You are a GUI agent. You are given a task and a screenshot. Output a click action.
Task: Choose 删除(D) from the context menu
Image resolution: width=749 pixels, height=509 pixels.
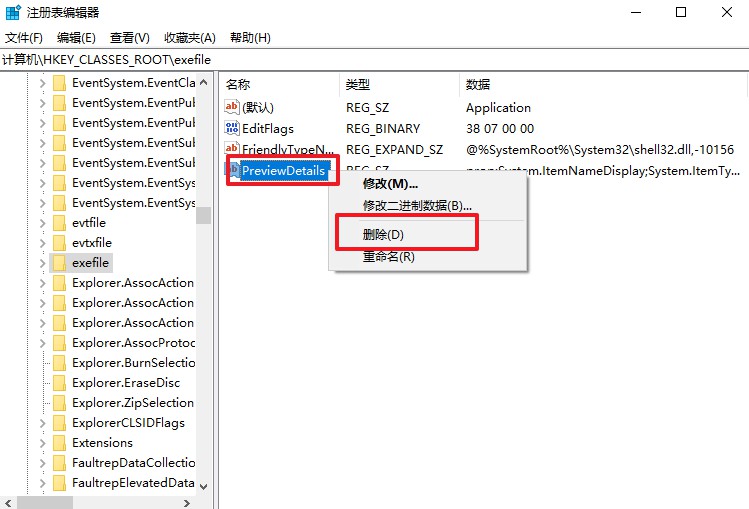pos(384,234)
